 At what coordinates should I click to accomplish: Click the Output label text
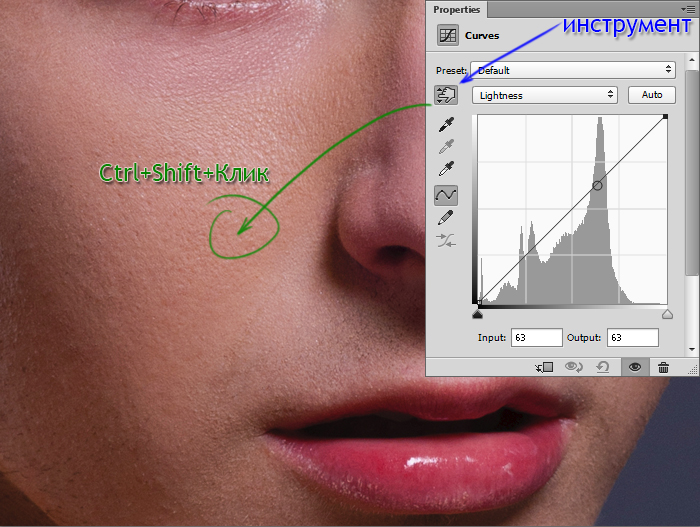coord(584,338)
